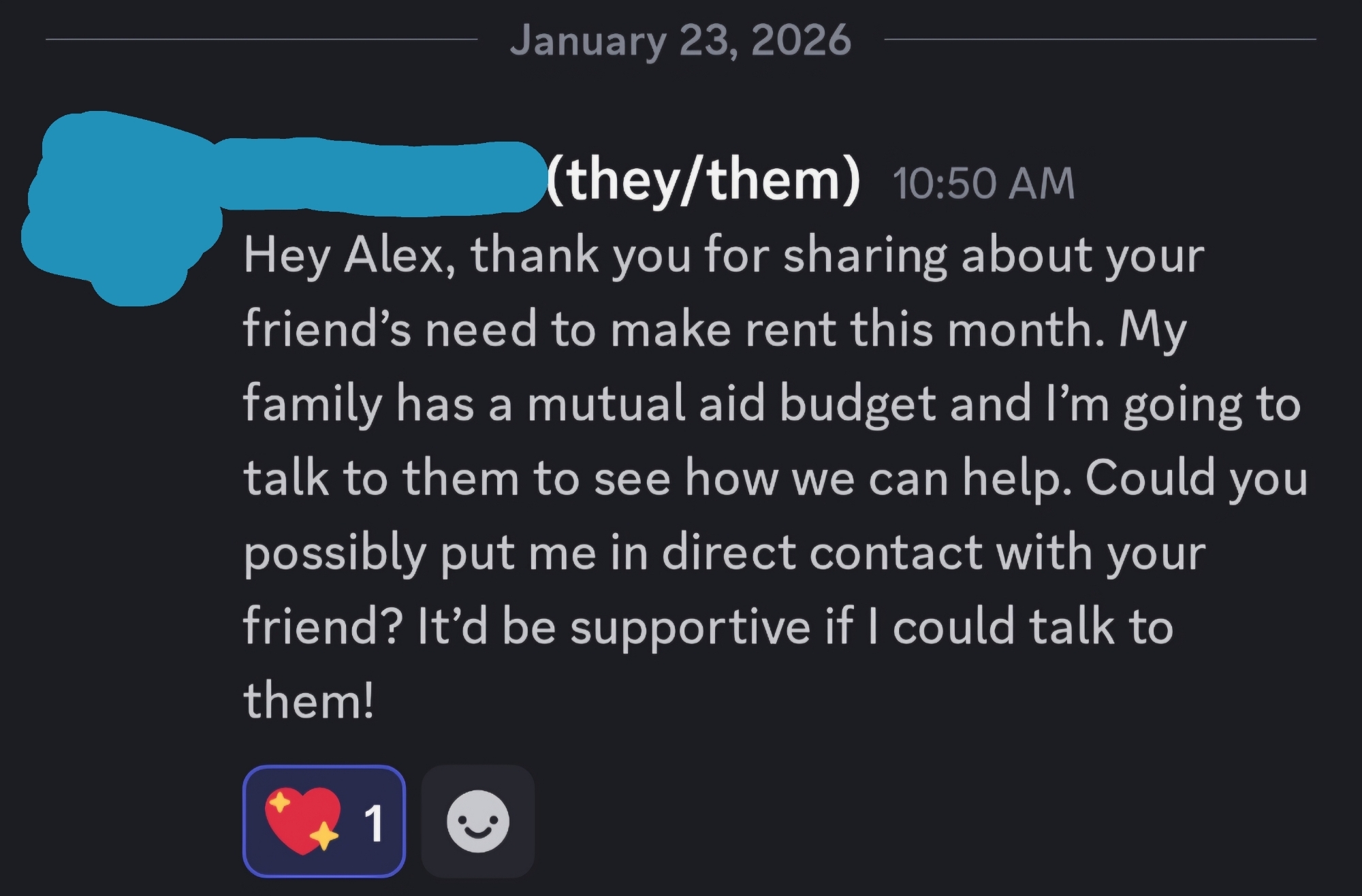Click the word "family" in the message
The image size is (1362, 896).
[312, 403]
